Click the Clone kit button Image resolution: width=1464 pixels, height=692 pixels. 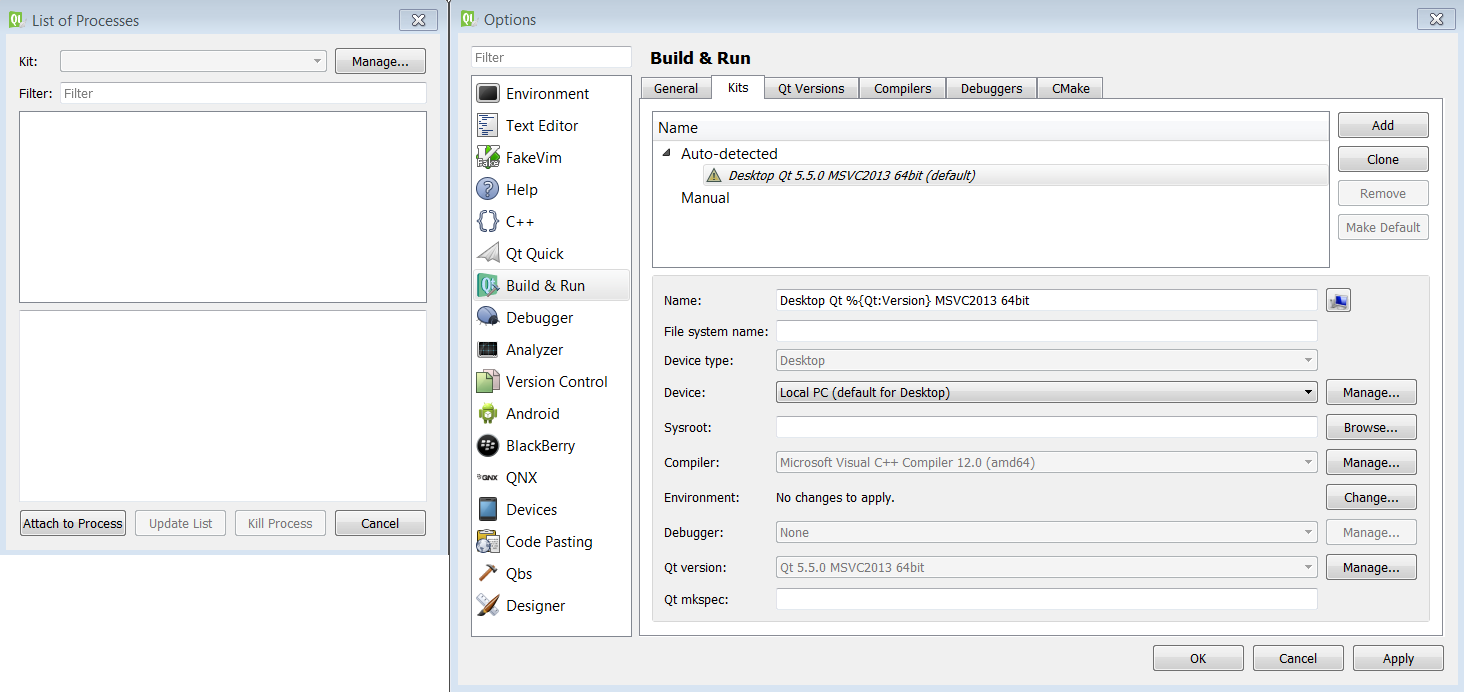coord(1382,160)
